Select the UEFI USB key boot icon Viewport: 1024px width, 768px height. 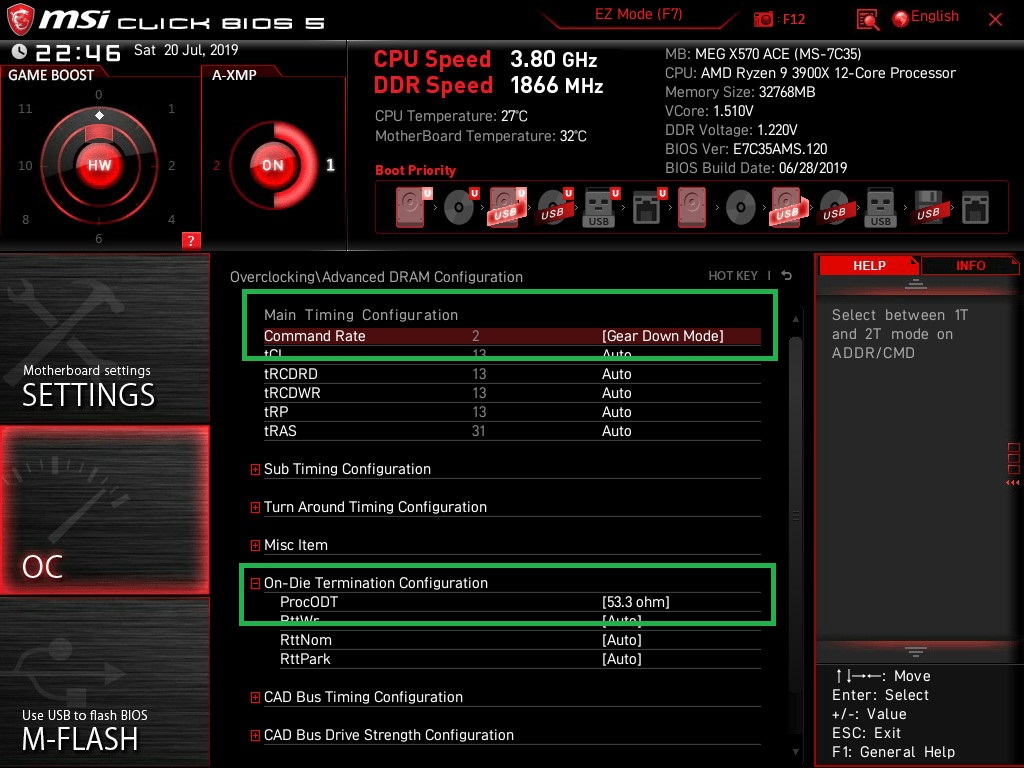(x=600, y=207)
